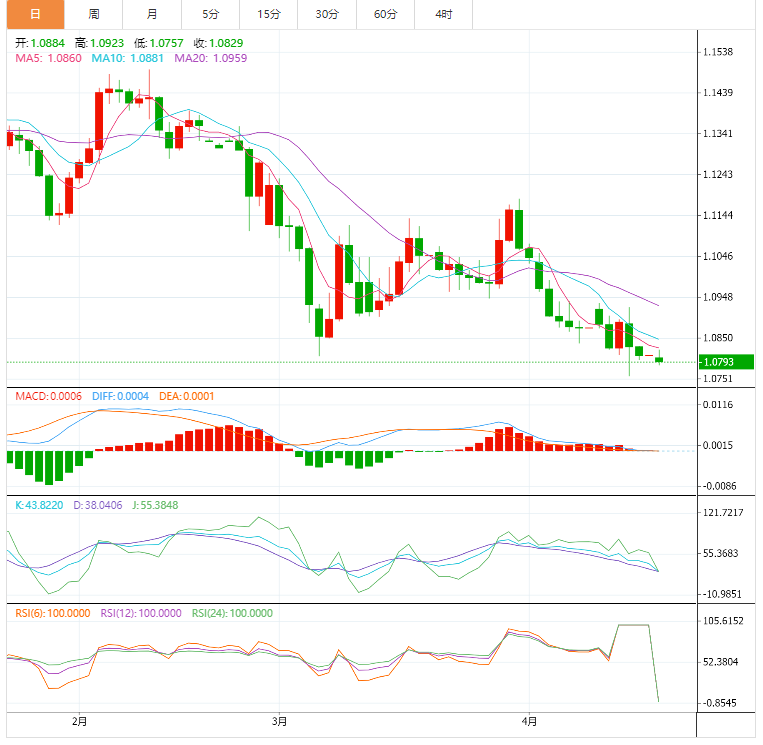Click the RSI(6) indicator label

(53, 614)
